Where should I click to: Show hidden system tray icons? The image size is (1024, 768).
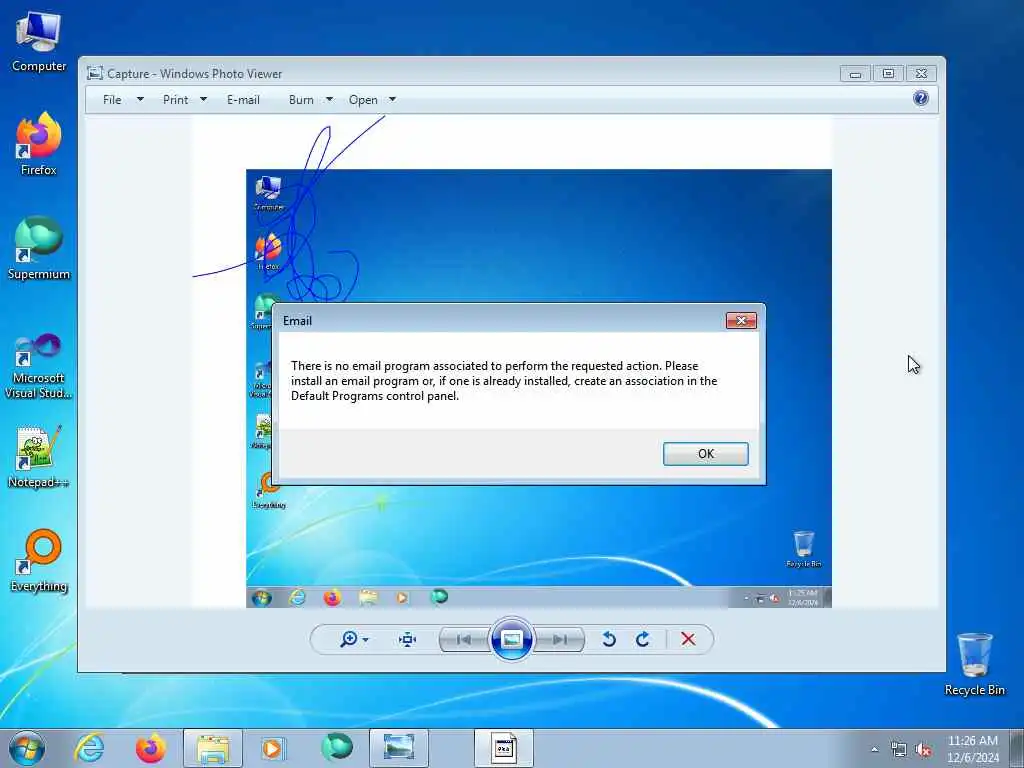pos(874,750)
